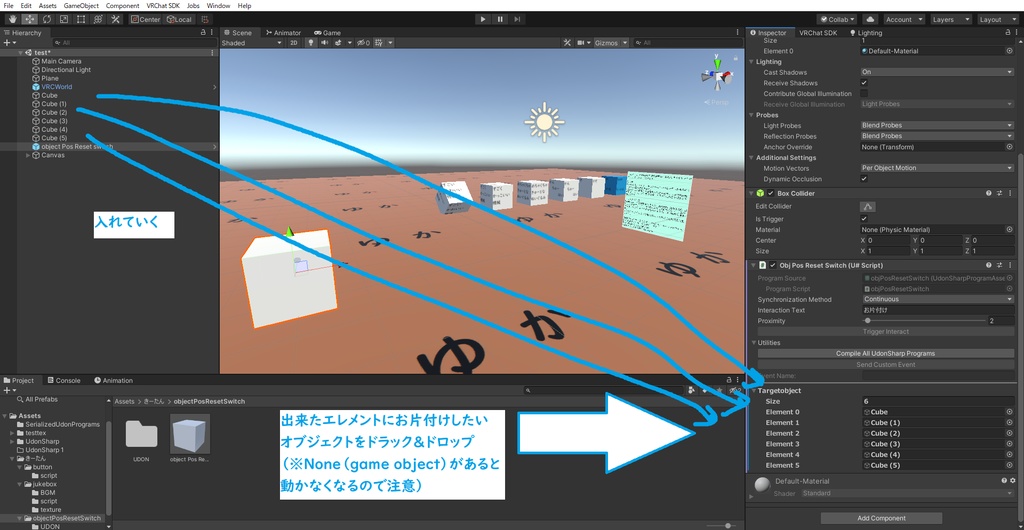The image size is (1024, 530).
Task: Pick object for Element 0 Cube field
Action: (x=1010, y=412)
